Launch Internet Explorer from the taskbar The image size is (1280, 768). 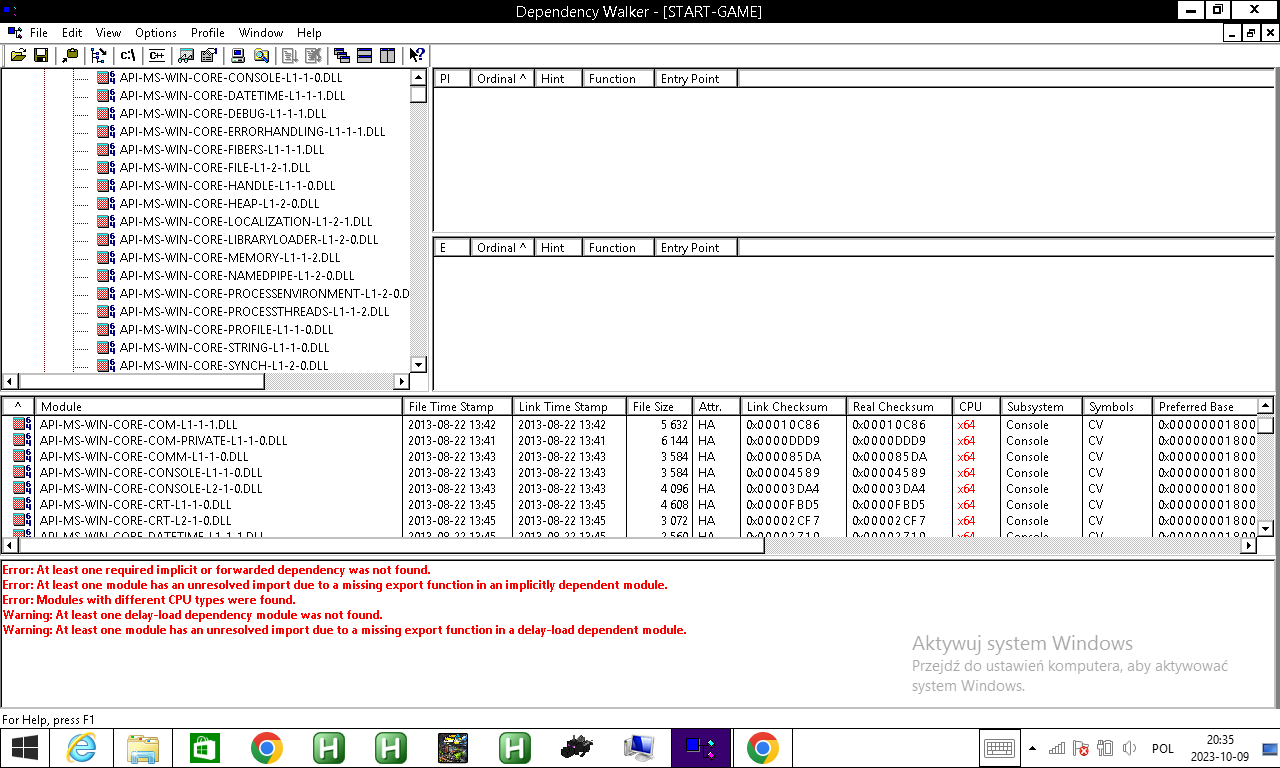tap(81, 748)
